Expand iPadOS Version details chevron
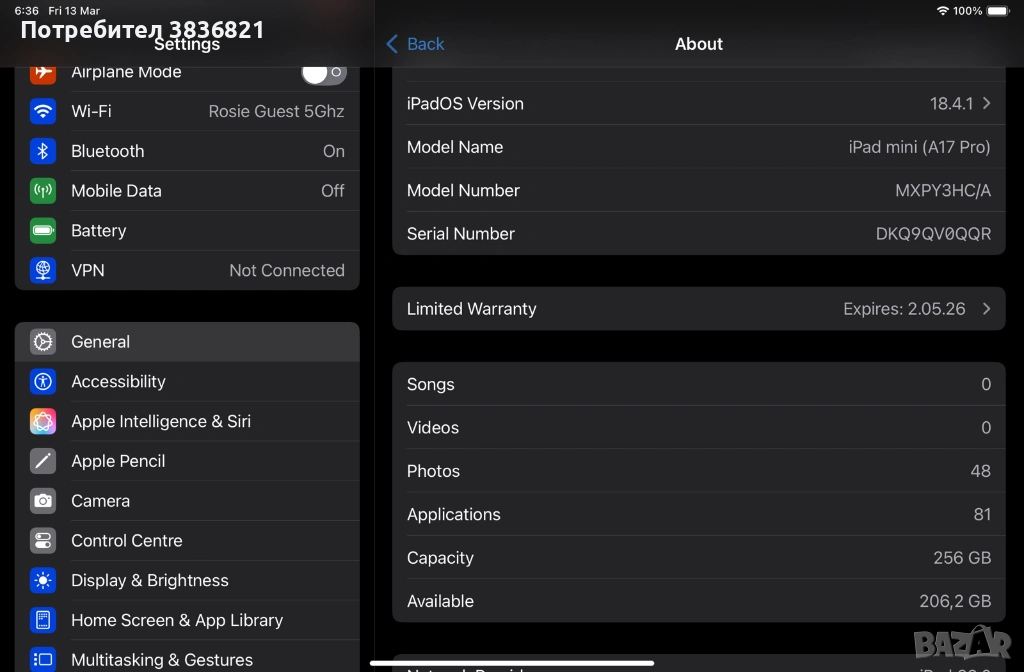Screen dimensions: 1024x672 986,104
